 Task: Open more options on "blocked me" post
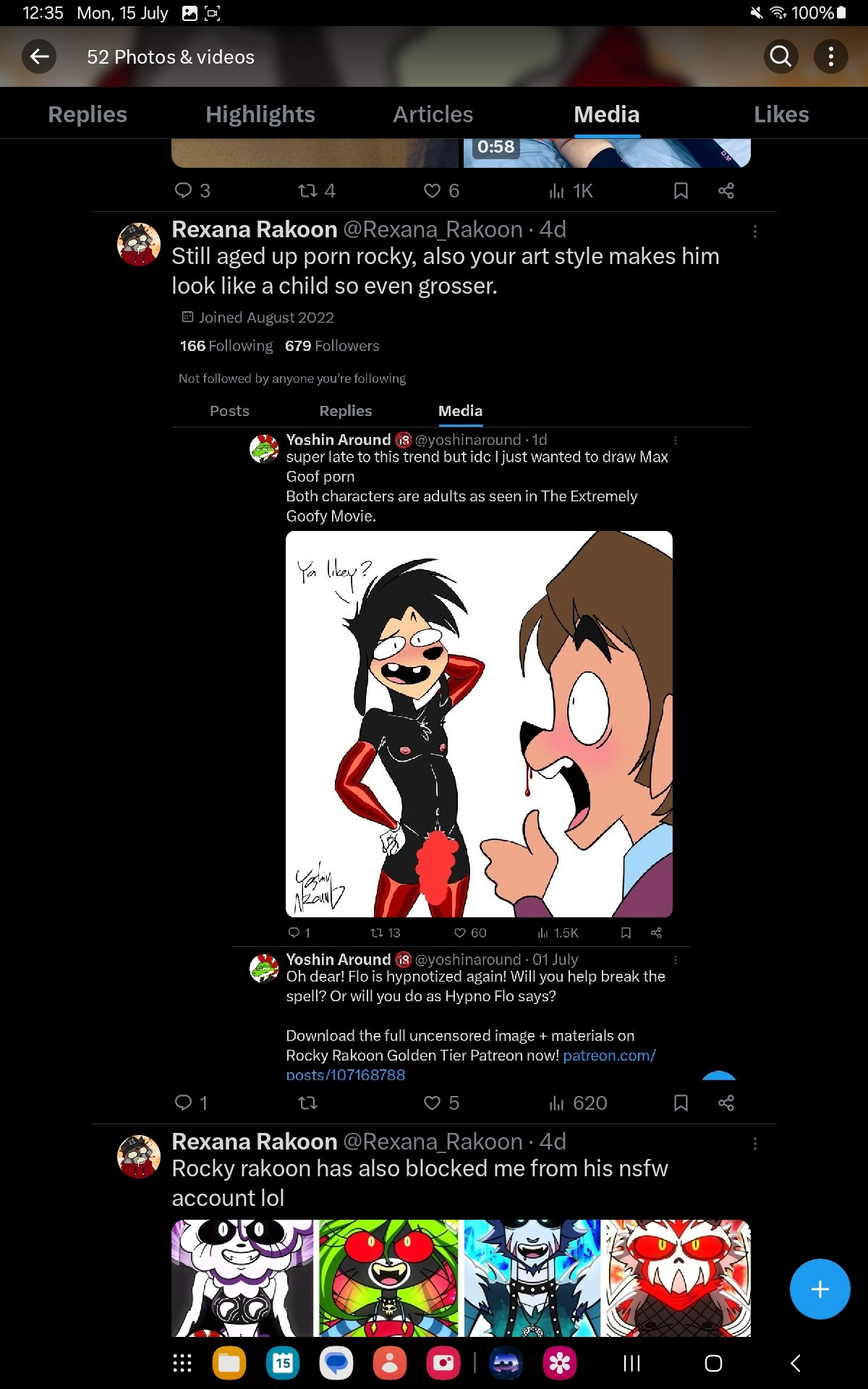[x=754, y=1144]
